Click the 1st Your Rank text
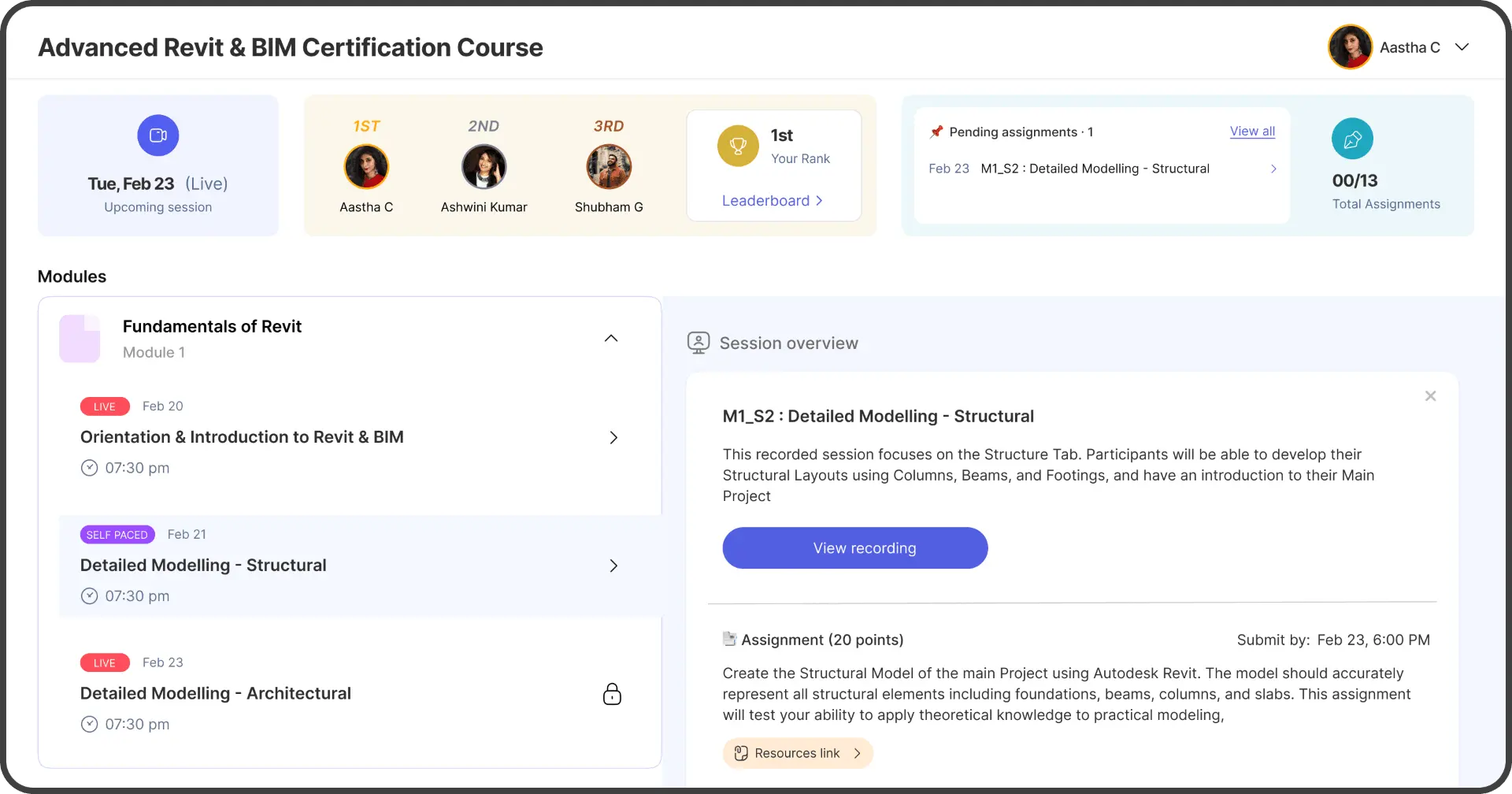Image resolution: width=1512 pixels, height=794 pixels. (x=800, y=147)
